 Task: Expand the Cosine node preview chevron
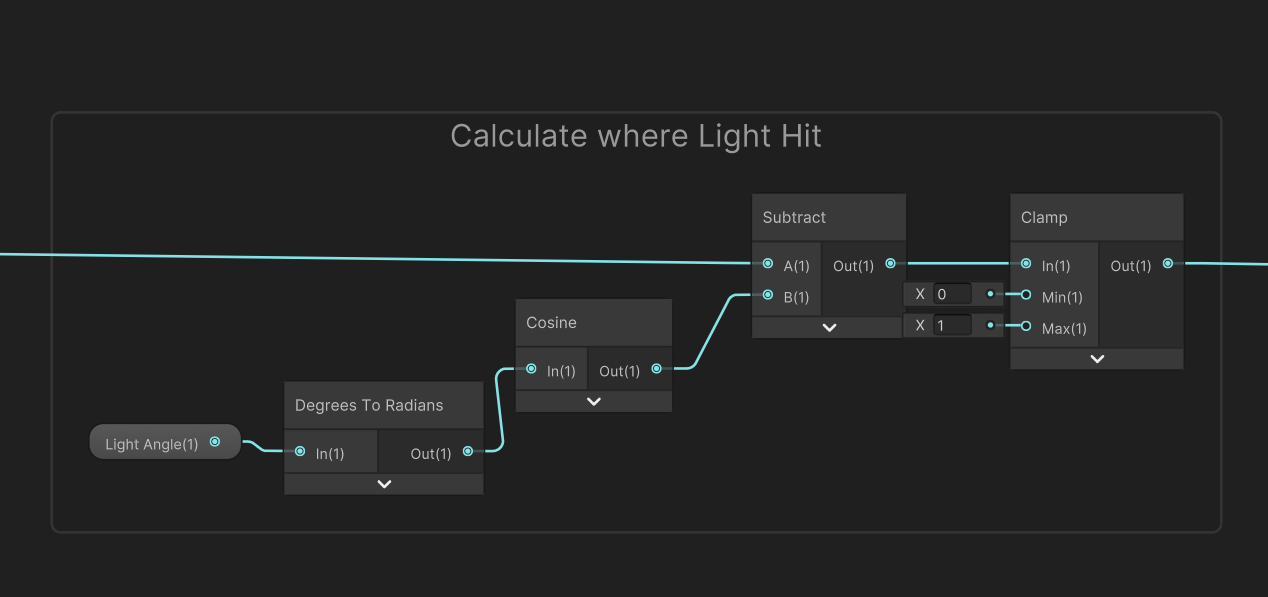point(594,401)
